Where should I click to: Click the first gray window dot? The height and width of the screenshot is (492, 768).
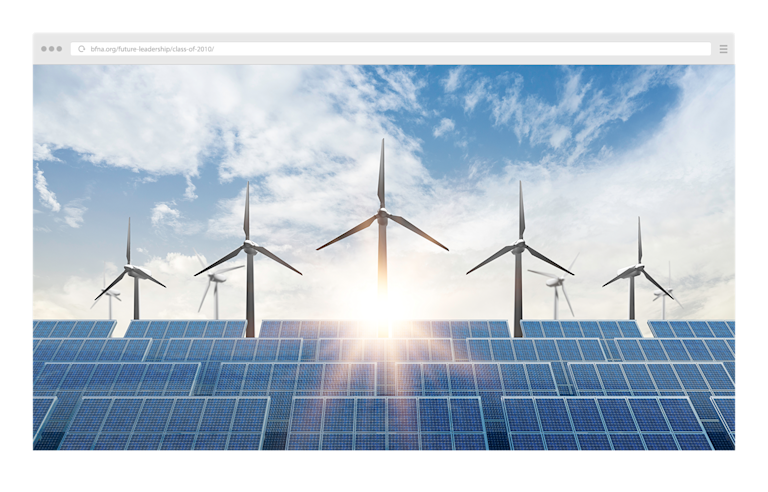pos(44,49)
